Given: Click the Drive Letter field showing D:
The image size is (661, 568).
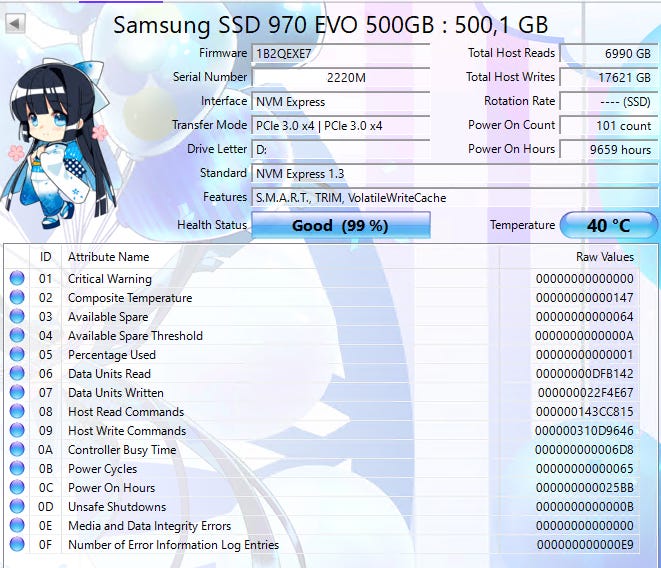Looking at the screenshot, I should pos(341,150).
